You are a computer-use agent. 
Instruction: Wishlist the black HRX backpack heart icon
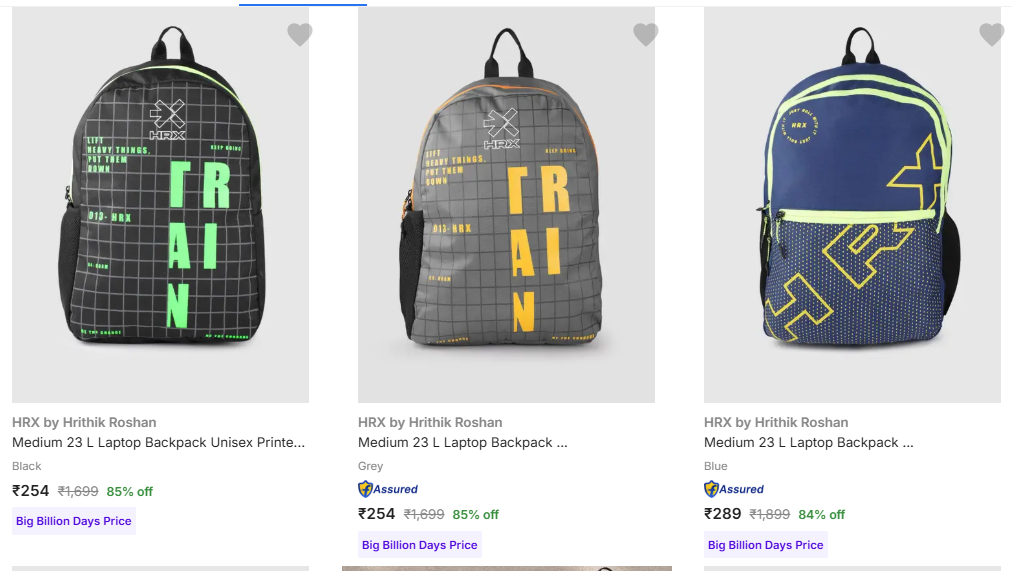pyautogui.click(x=299, y=35)
